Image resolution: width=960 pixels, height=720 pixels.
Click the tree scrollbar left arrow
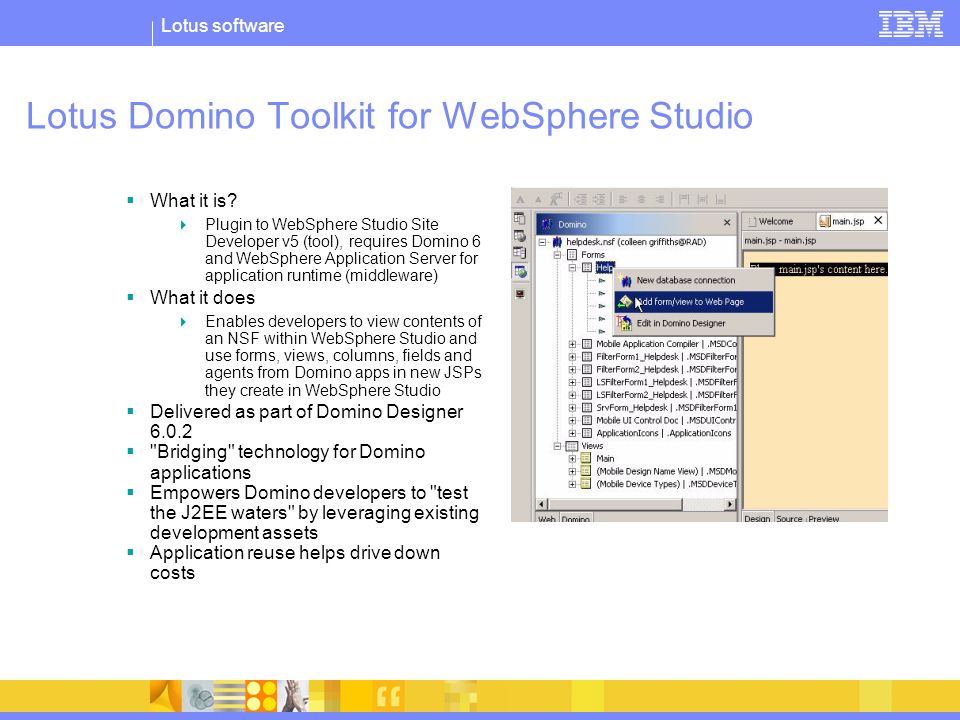pos(542,504)
